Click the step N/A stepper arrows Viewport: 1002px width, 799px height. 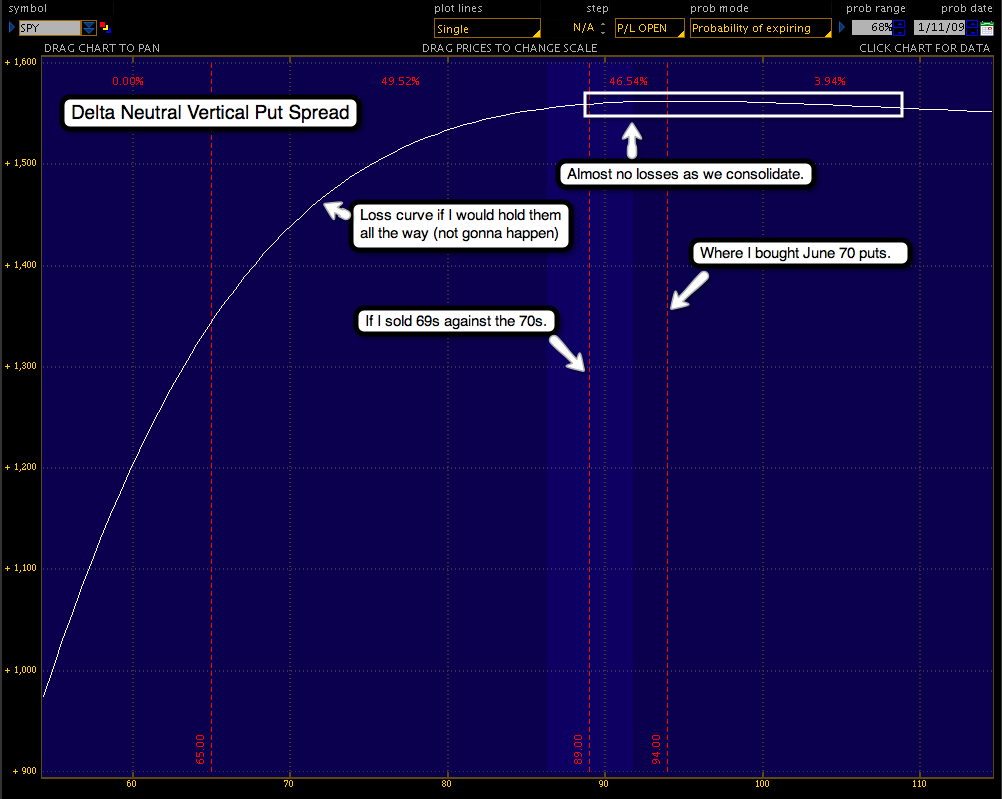pyautogui.click(x=602, y=28)
